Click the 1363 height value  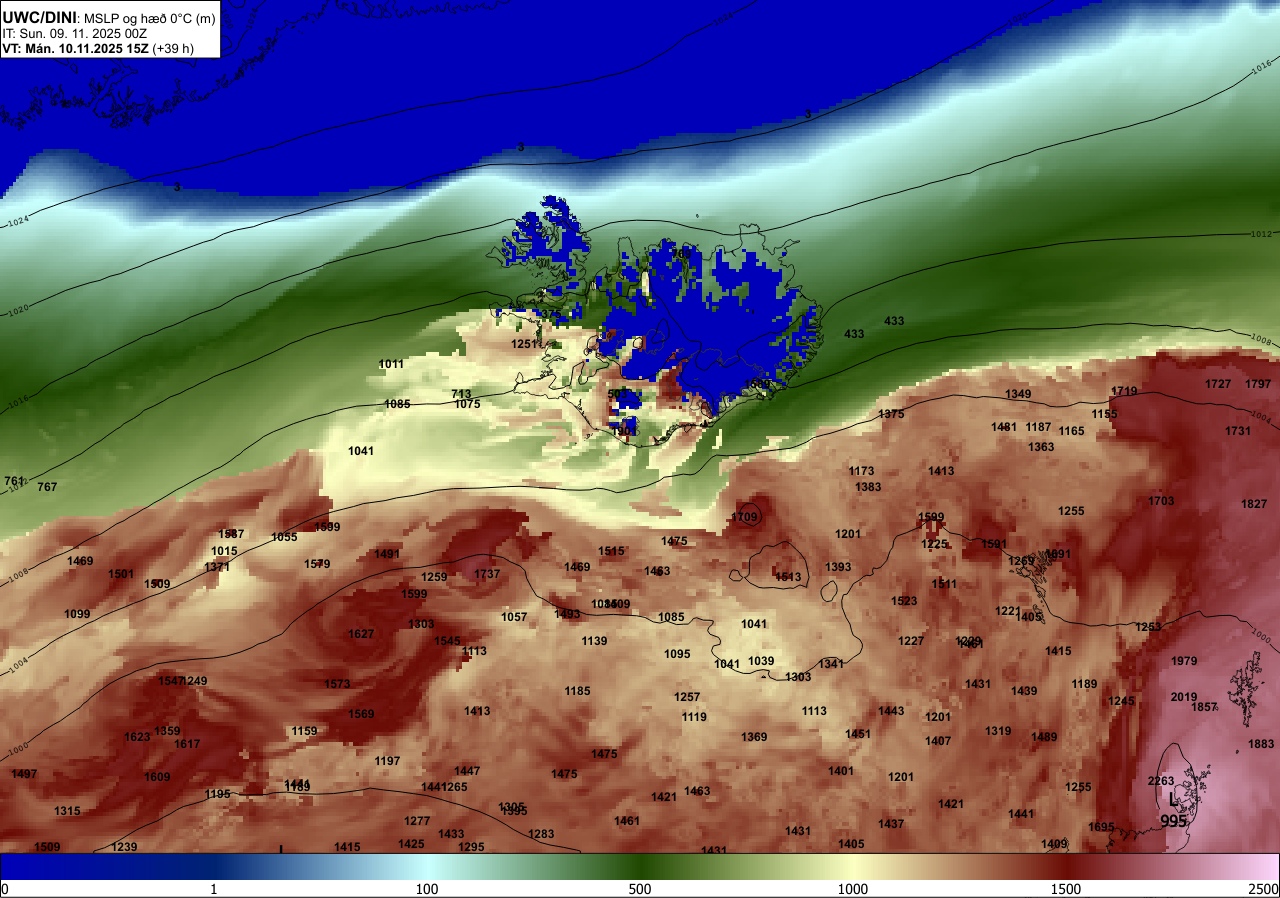[x=1041, y=447]
